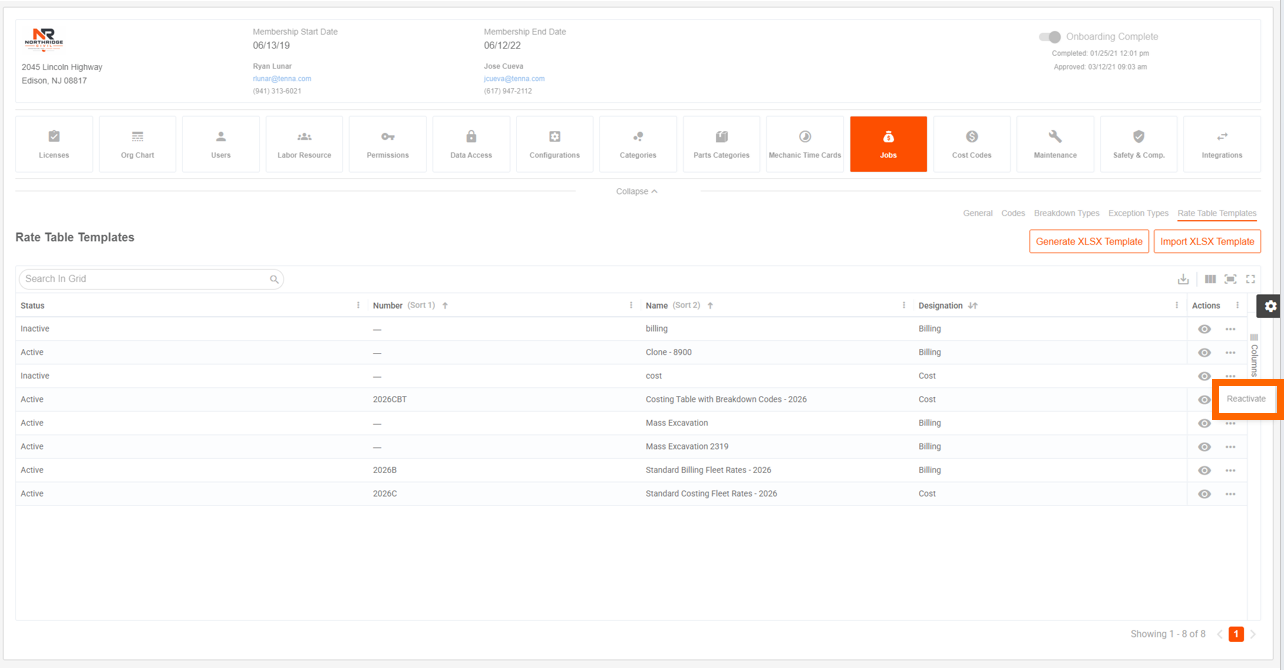
Task: Open the Mechanic Time Cards tile
Action: pyautogui.click(x=805, y=144)
